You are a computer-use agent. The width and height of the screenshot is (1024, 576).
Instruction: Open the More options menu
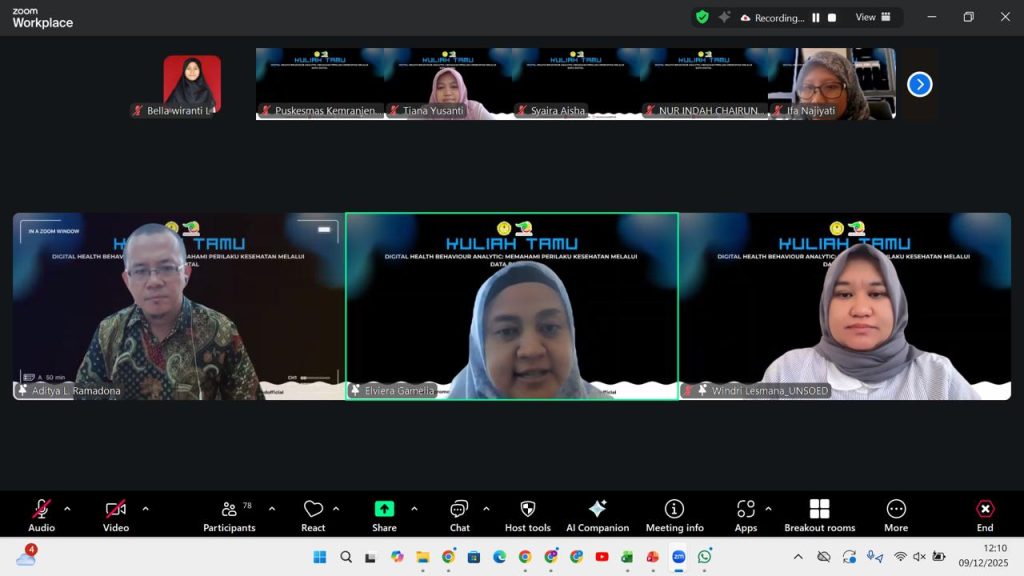(896, 514)
